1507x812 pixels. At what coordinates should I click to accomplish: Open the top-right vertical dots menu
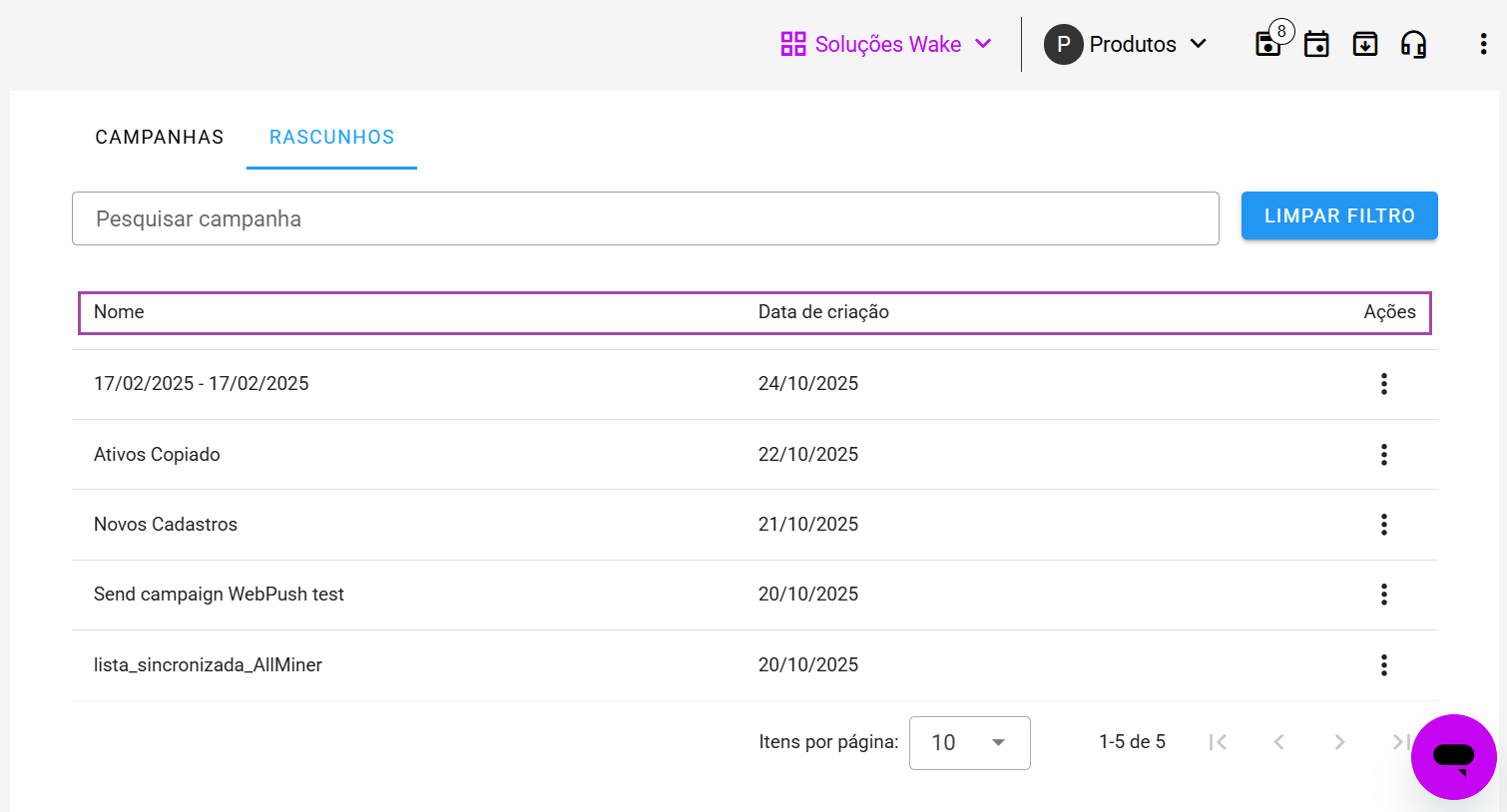coord(1483,44)
